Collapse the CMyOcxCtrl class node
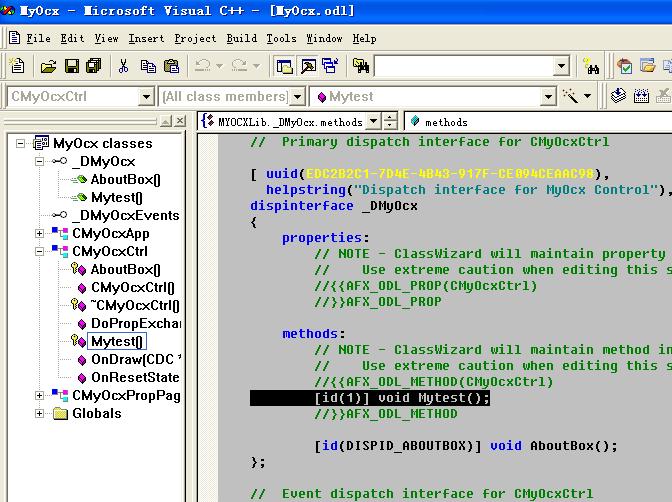672x502 pixels. click(x=39, y=251)
